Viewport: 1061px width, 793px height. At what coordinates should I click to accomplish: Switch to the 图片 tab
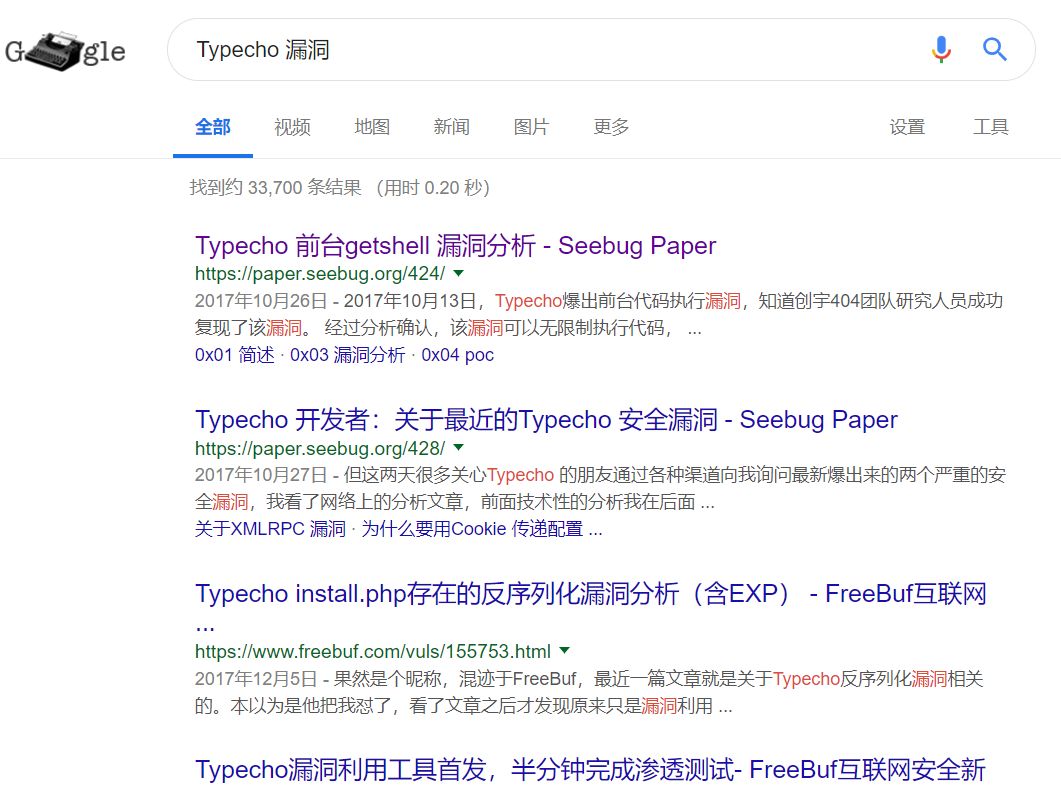pyautogui.click(x=531, y=127)
